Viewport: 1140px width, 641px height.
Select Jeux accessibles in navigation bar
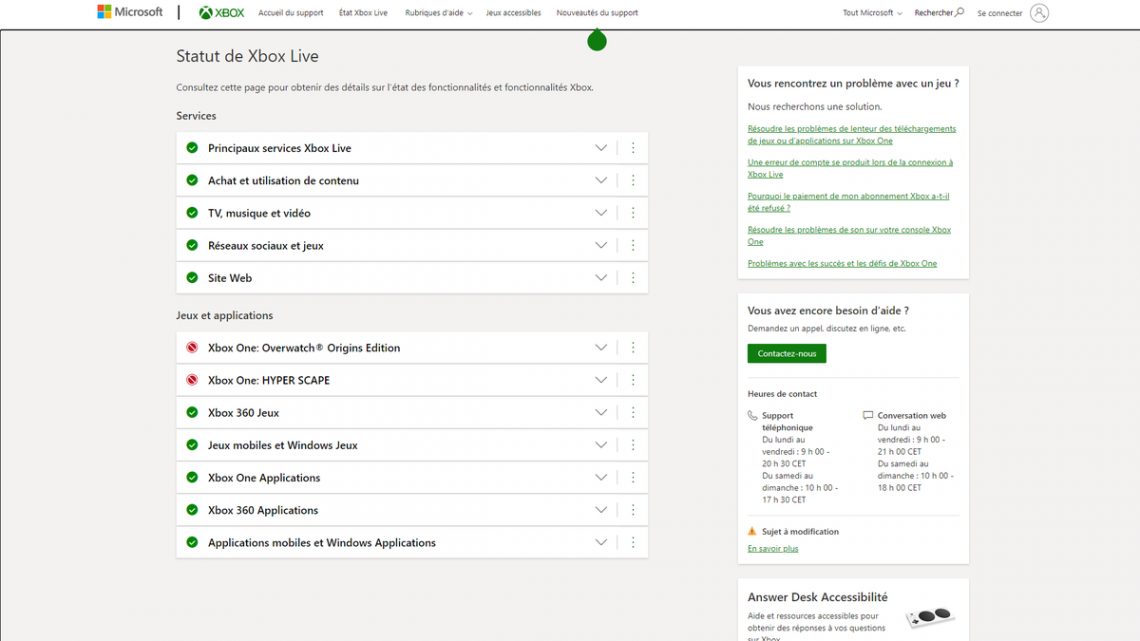pos(513,13)
